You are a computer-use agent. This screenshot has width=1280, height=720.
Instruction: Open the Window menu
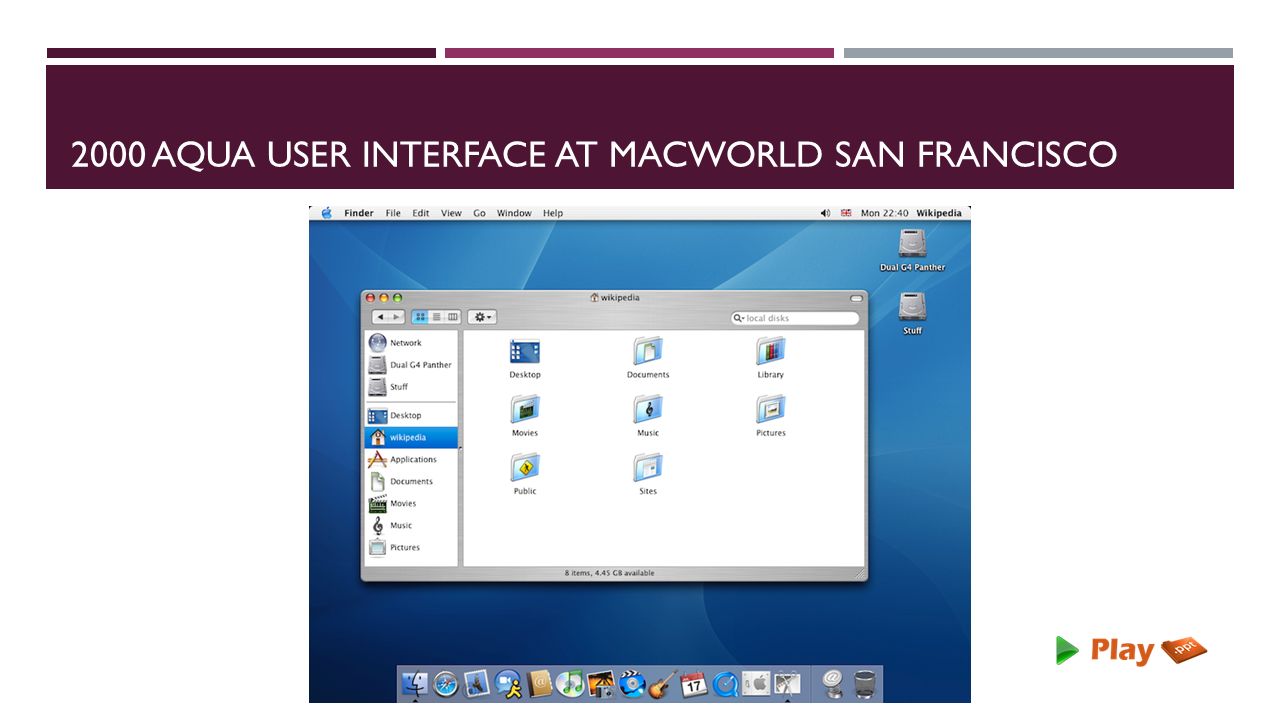click(x=514, y=213)
